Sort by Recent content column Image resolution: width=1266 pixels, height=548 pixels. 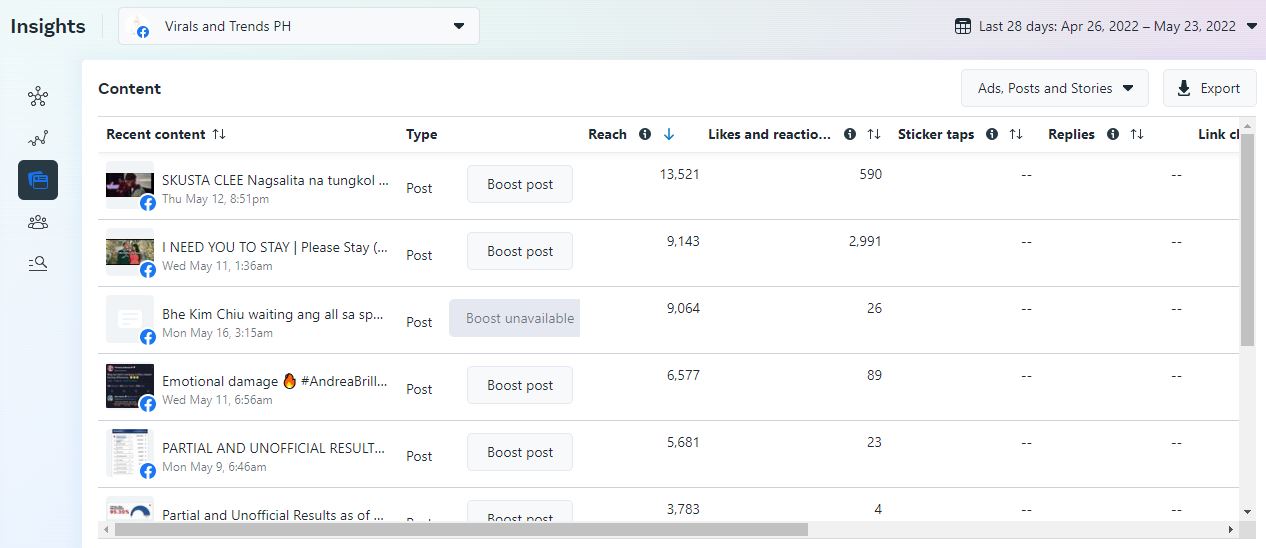tap(219, 134)
